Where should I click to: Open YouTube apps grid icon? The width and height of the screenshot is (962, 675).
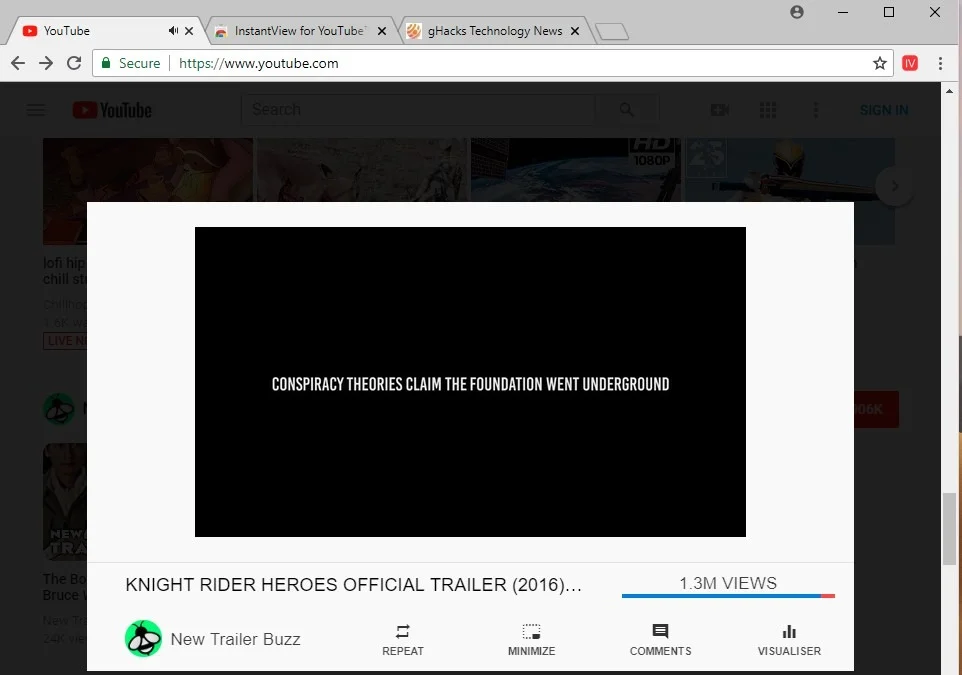(768, 110)
